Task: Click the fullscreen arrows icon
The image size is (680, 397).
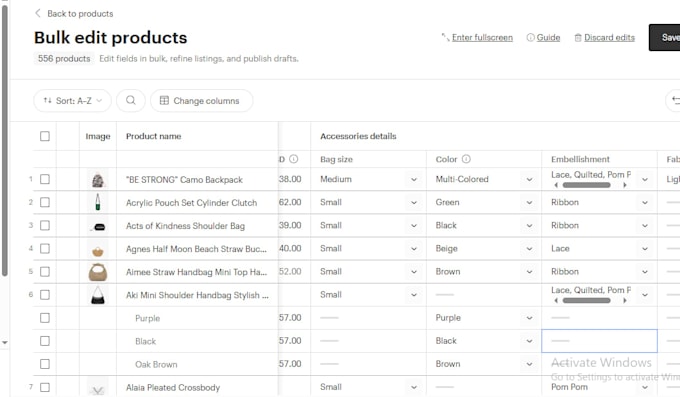Action: [445, 37]
